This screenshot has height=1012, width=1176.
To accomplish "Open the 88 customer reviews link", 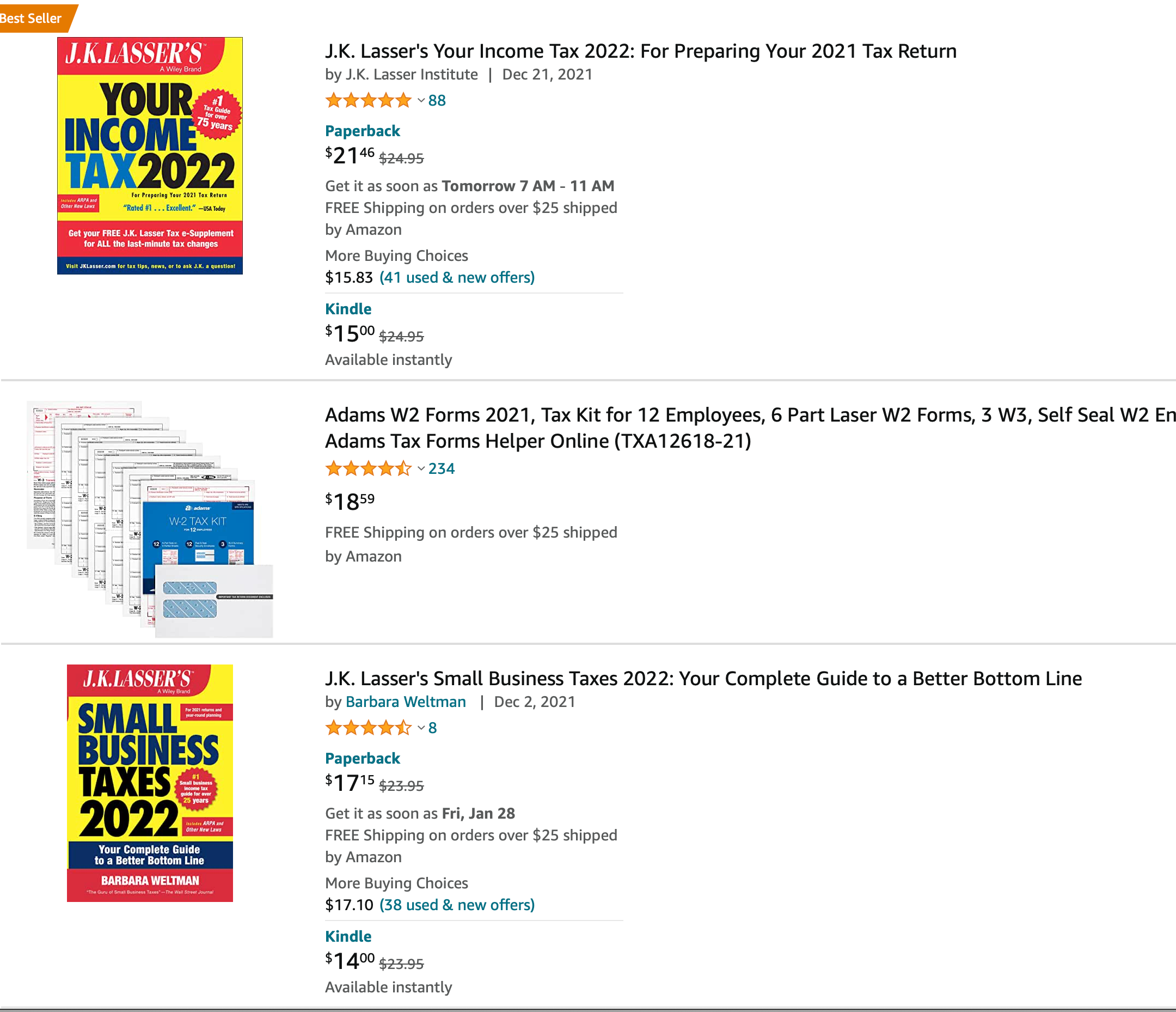I will (437, 101).
